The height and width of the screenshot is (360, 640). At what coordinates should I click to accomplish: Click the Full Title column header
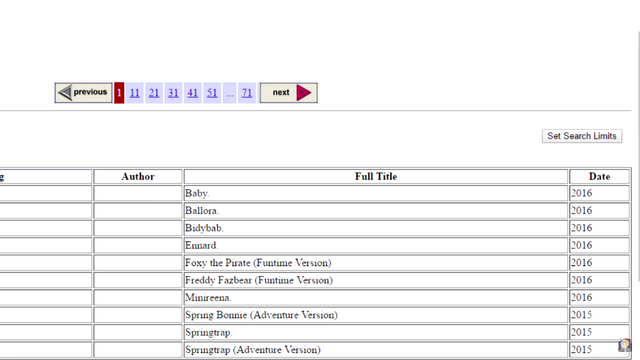(x=376, y=176)
